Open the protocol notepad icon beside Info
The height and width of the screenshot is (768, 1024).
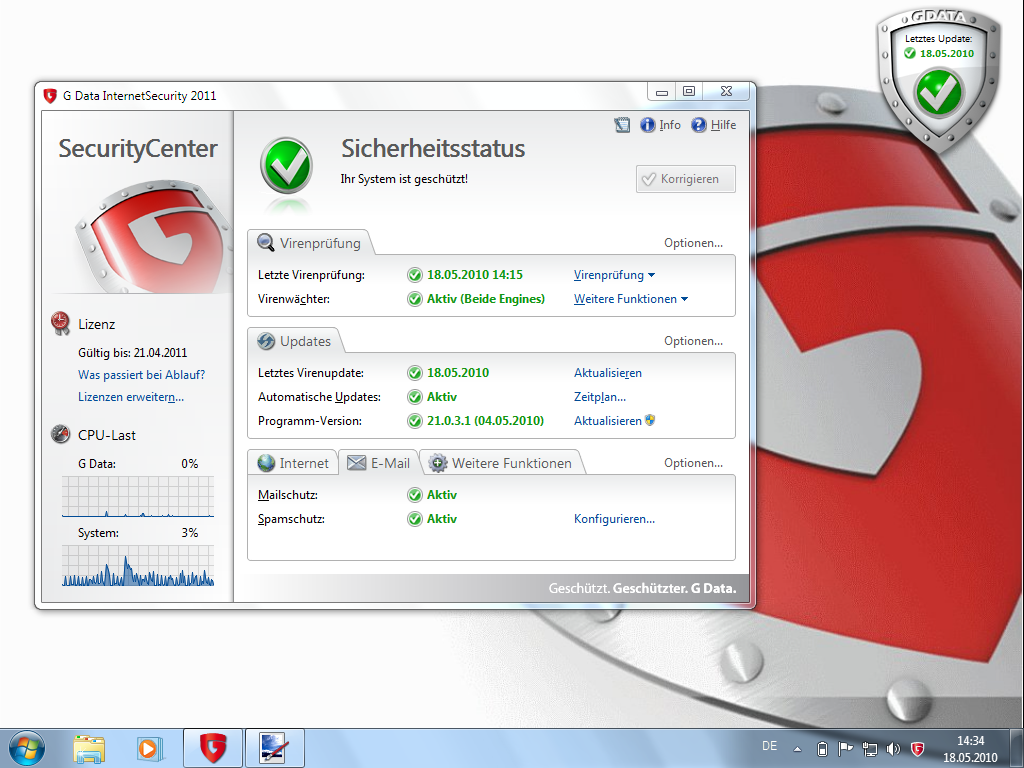[x=622, y=125]
